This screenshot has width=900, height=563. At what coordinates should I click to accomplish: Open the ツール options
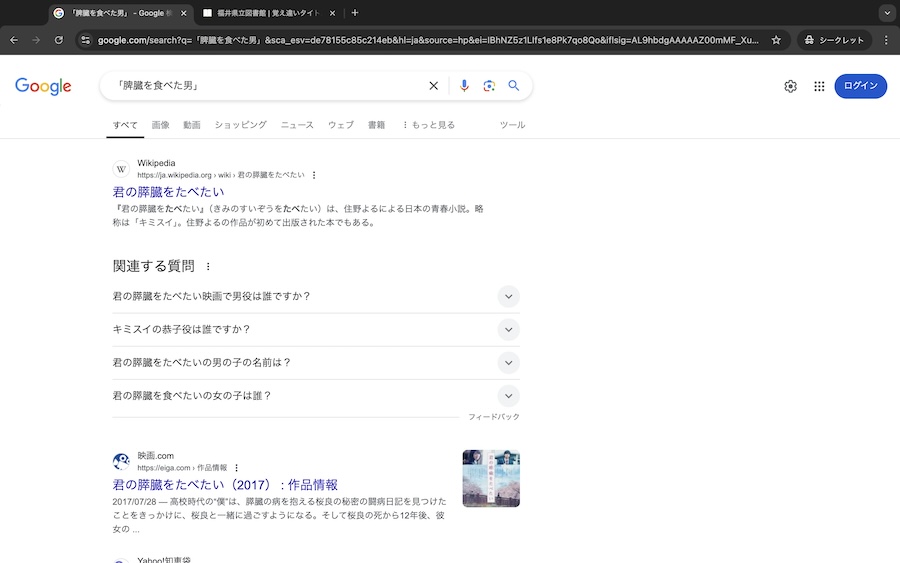[512, 125]
